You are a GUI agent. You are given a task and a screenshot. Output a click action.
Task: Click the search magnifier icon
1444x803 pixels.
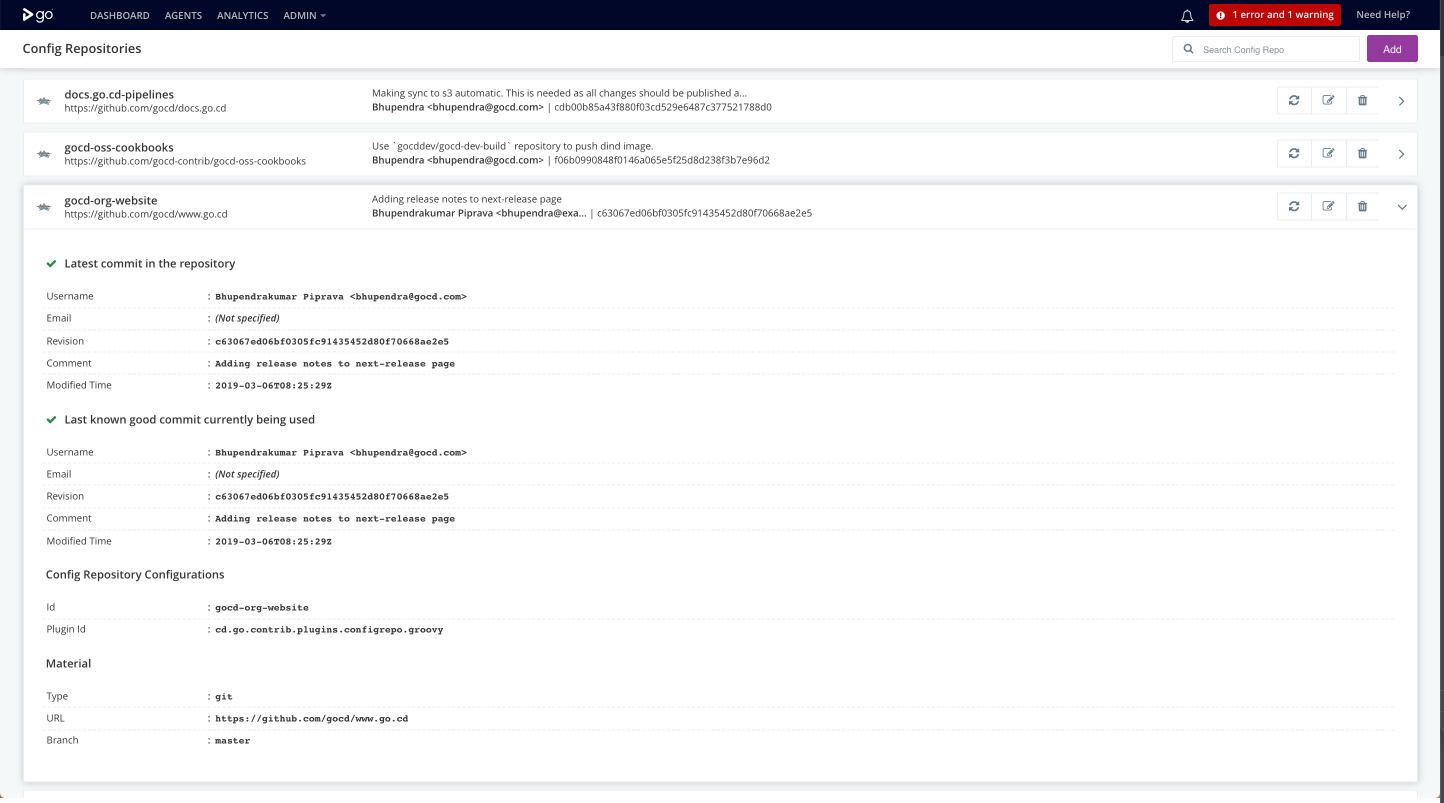[1188, 49]
